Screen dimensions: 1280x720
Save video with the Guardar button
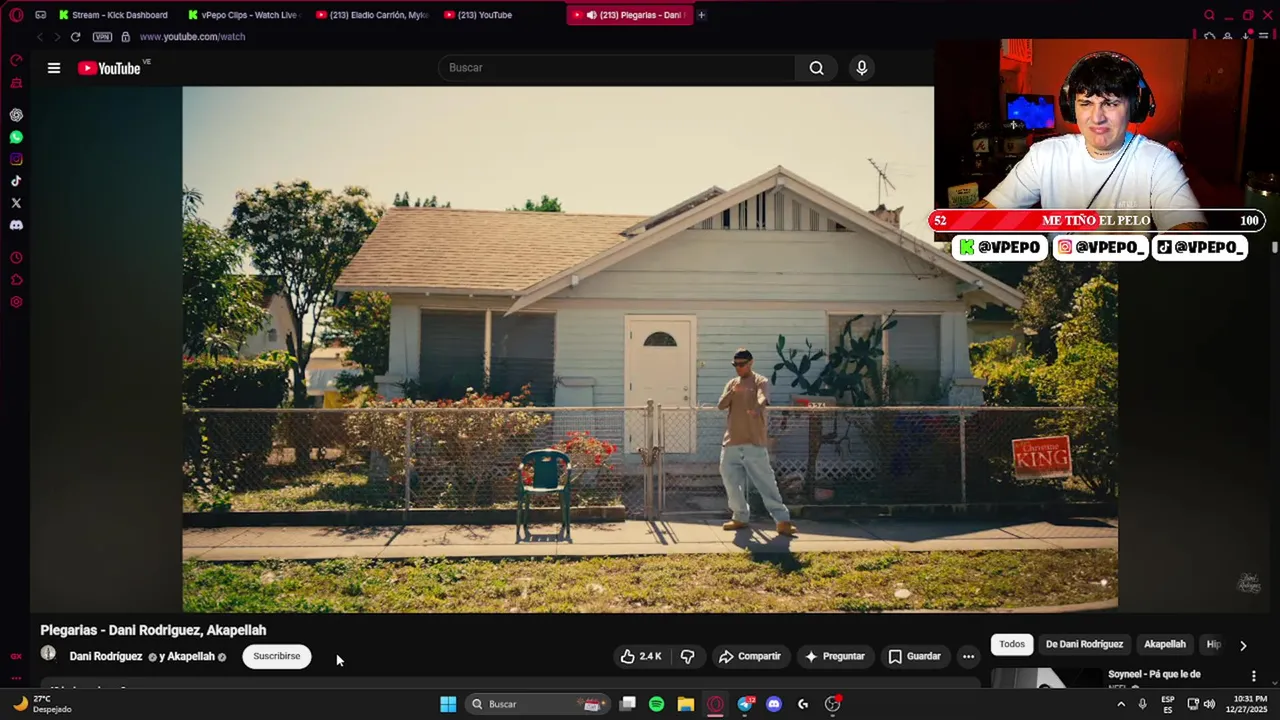[x=914, y=656]
